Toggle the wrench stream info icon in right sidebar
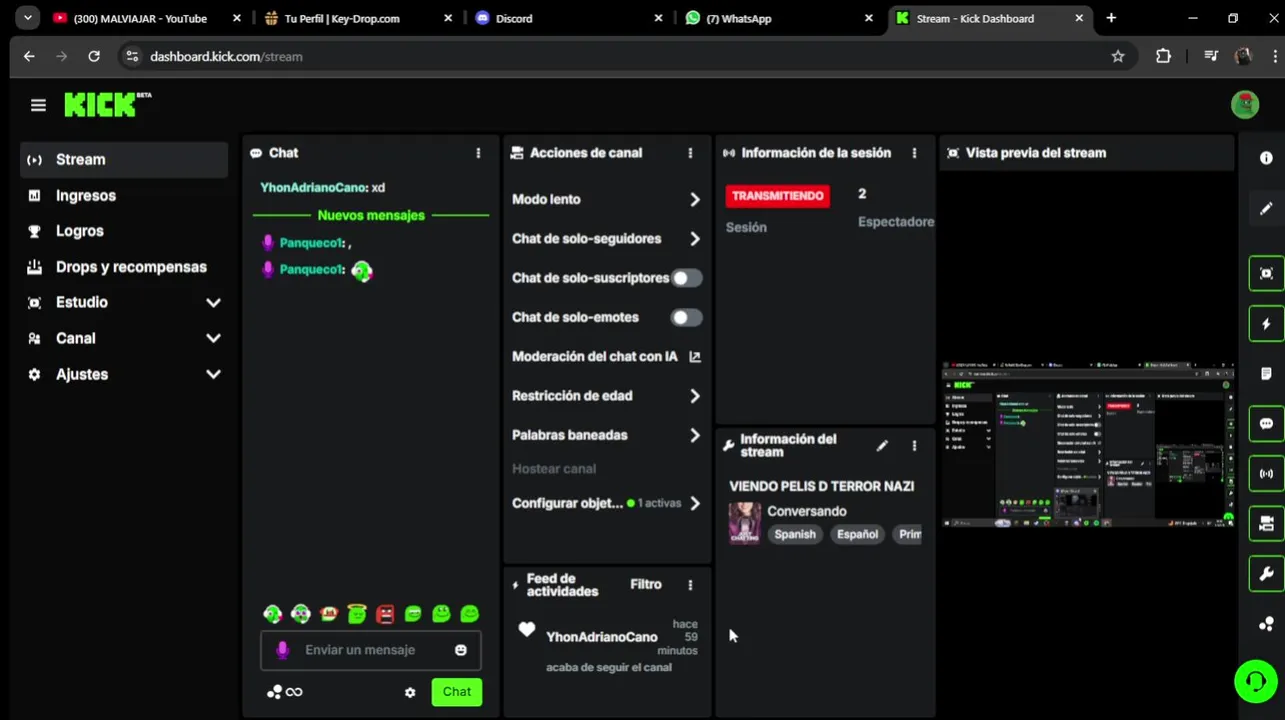The width and height of the screenshot is (1285, 720). [1266, 574]
